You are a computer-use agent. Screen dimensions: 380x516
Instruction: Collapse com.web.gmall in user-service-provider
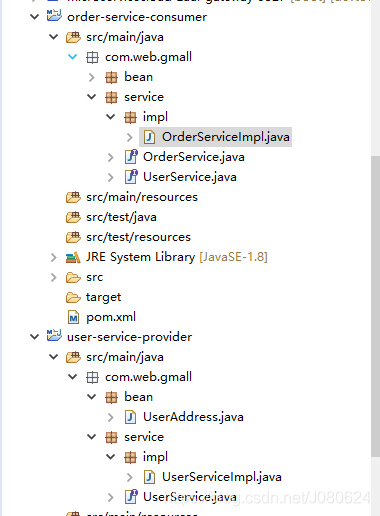pyautogui.click(x=73, y=377)
